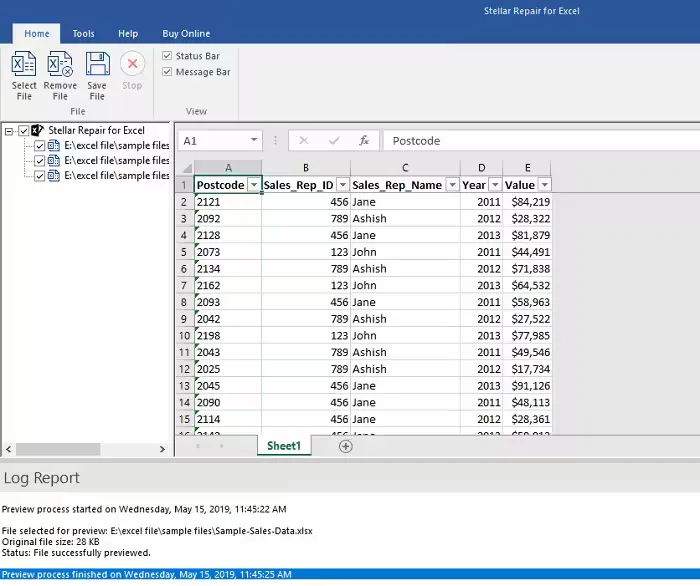
Task: Select column D header
Action: coord(481,168)
